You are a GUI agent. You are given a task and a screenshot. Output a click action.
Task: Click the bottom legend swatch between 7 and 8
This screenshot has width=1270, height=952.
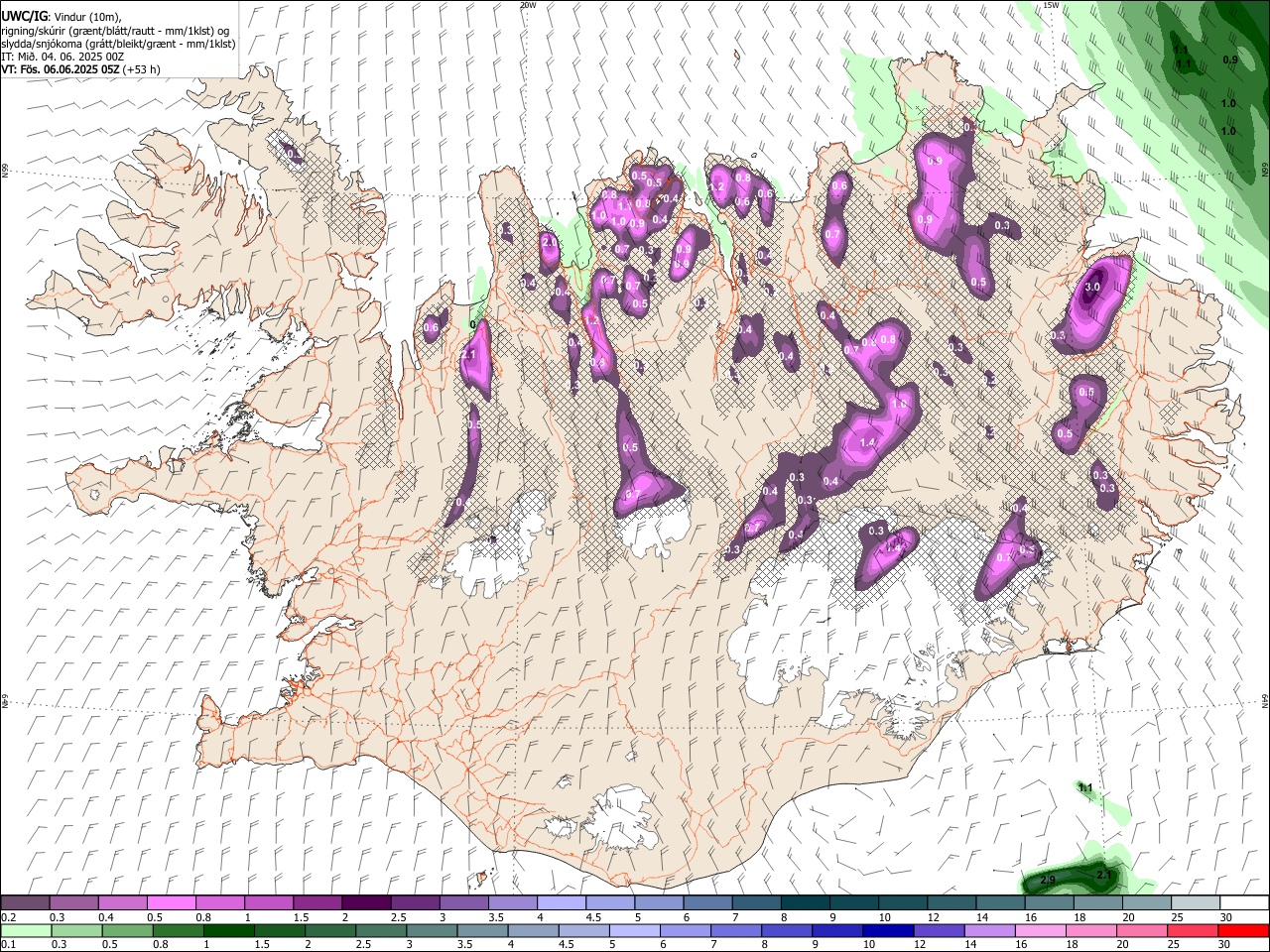coord(735,931)
